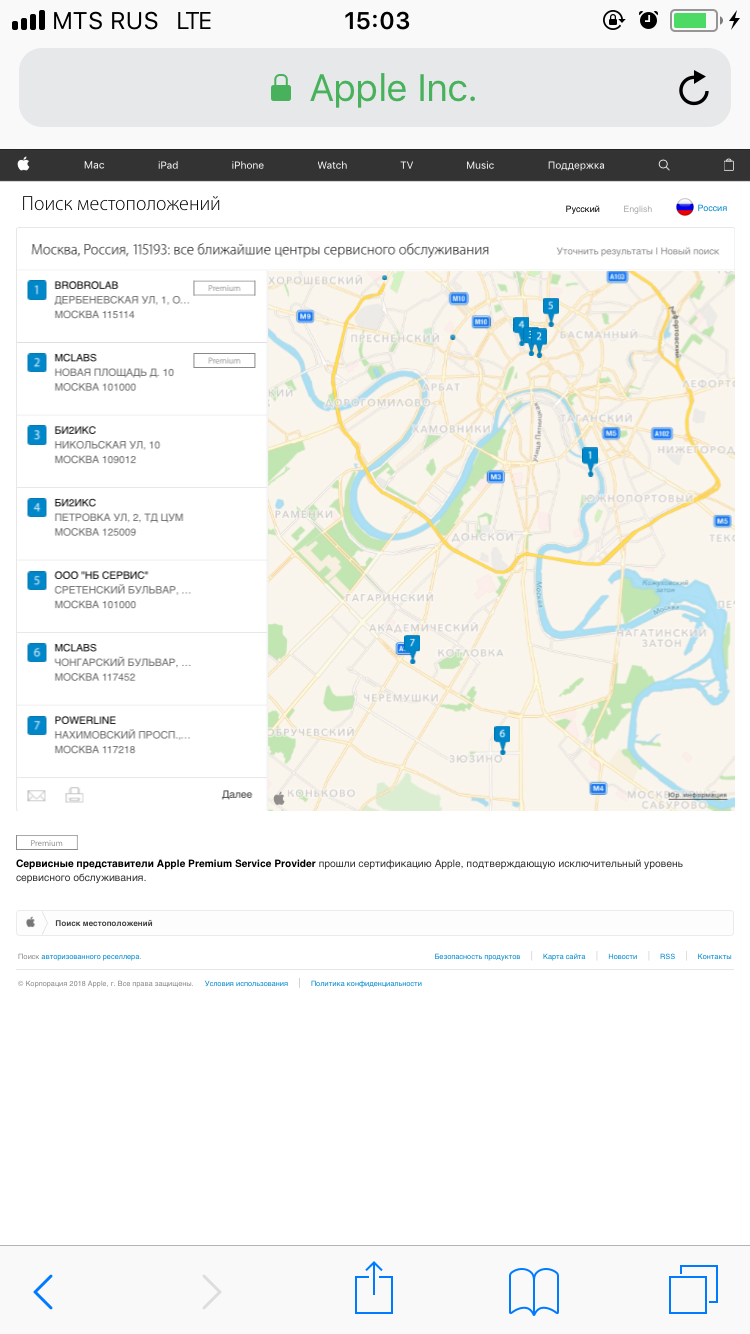The width and height of the screenshot is (750, 1334).
Task: Tap the Apple Maps logo on map
Action: point(280,798)
